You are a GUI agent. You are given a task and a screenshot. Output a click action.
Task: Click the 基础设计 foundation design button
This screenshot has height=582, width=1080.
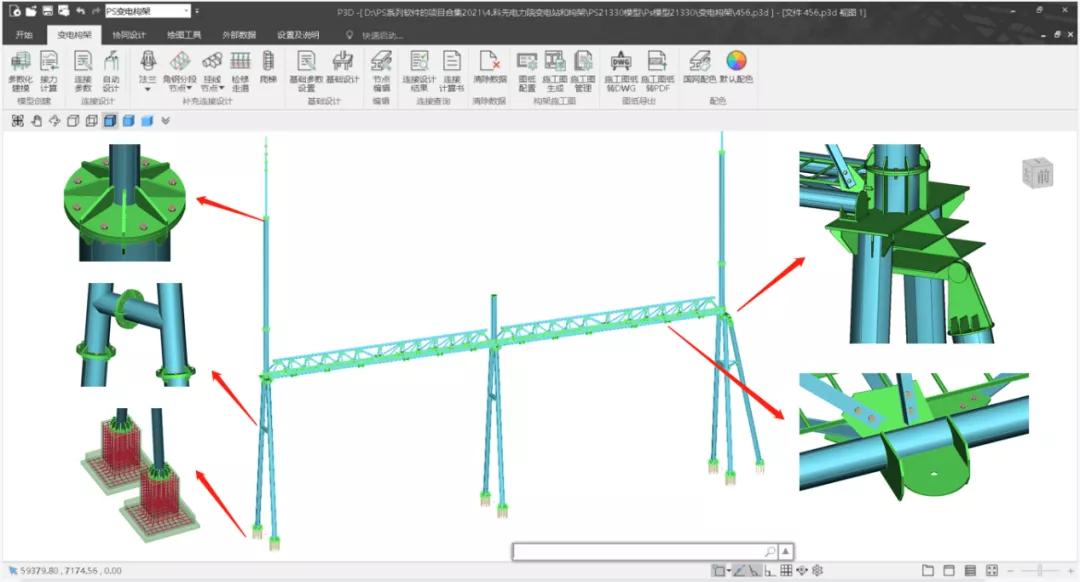[x=342, y=69]
